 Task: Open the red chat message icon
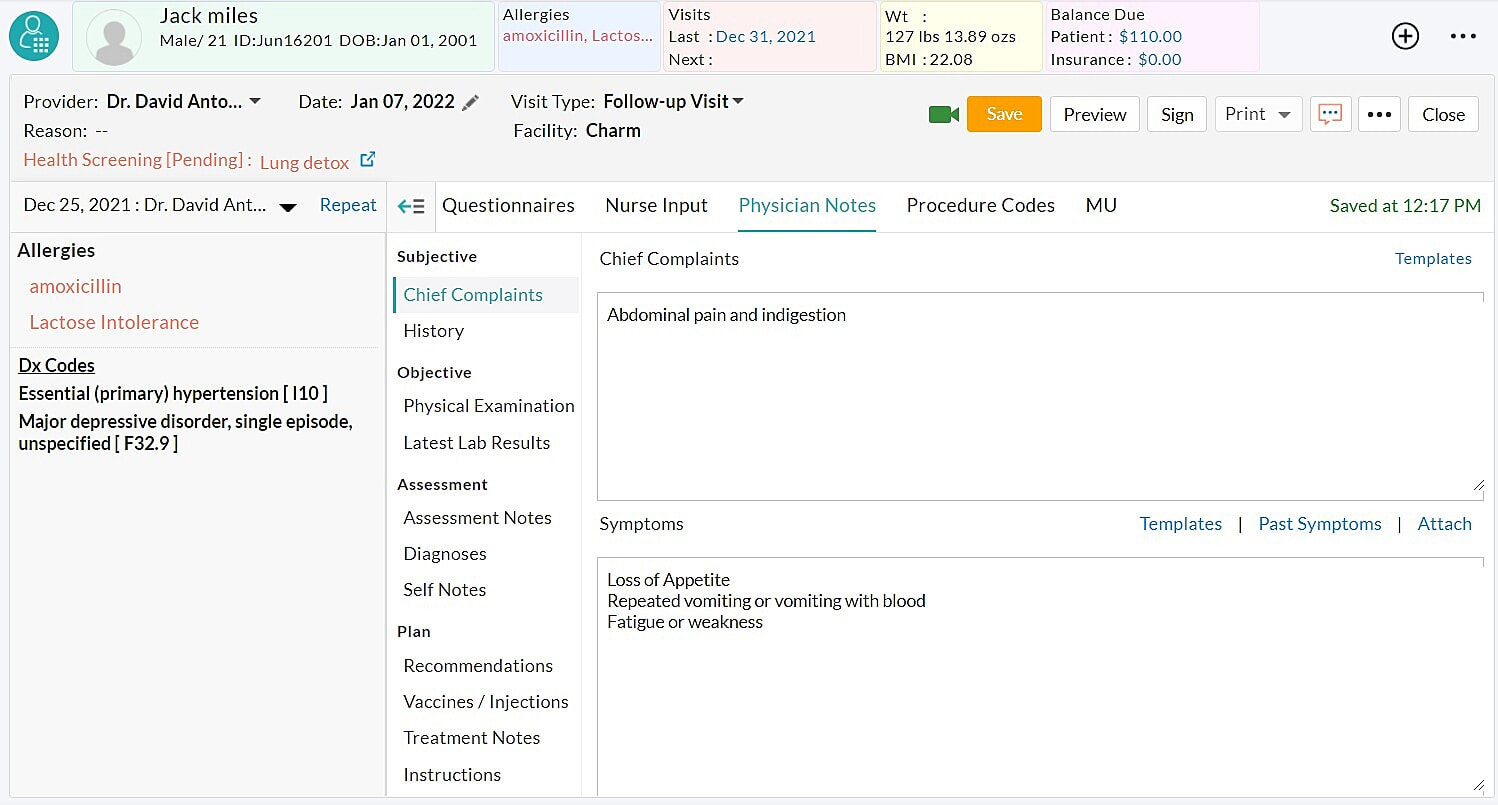tap(1329, 114)
